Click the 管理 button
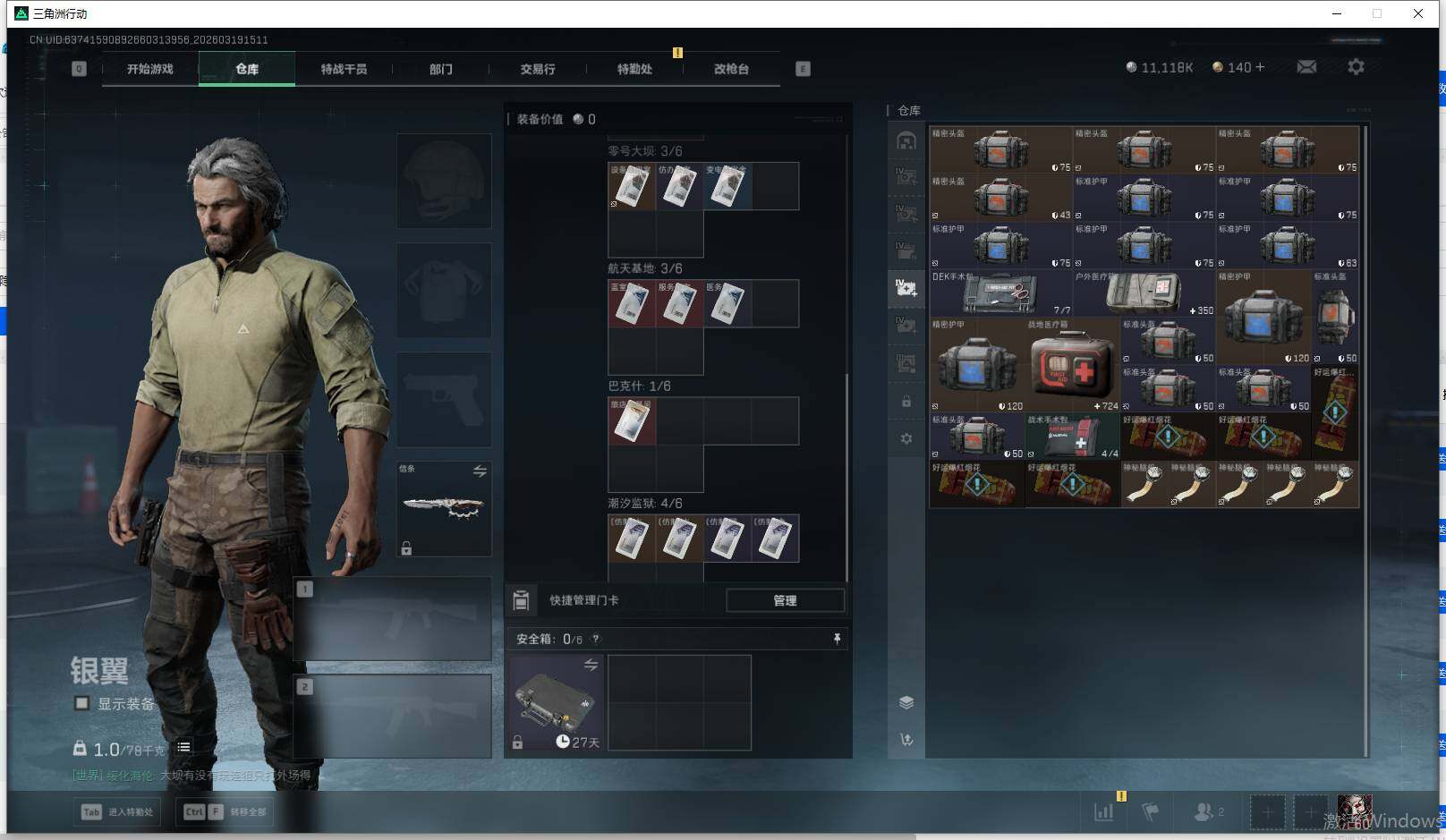1446x840 pixels. click(785, 600)
